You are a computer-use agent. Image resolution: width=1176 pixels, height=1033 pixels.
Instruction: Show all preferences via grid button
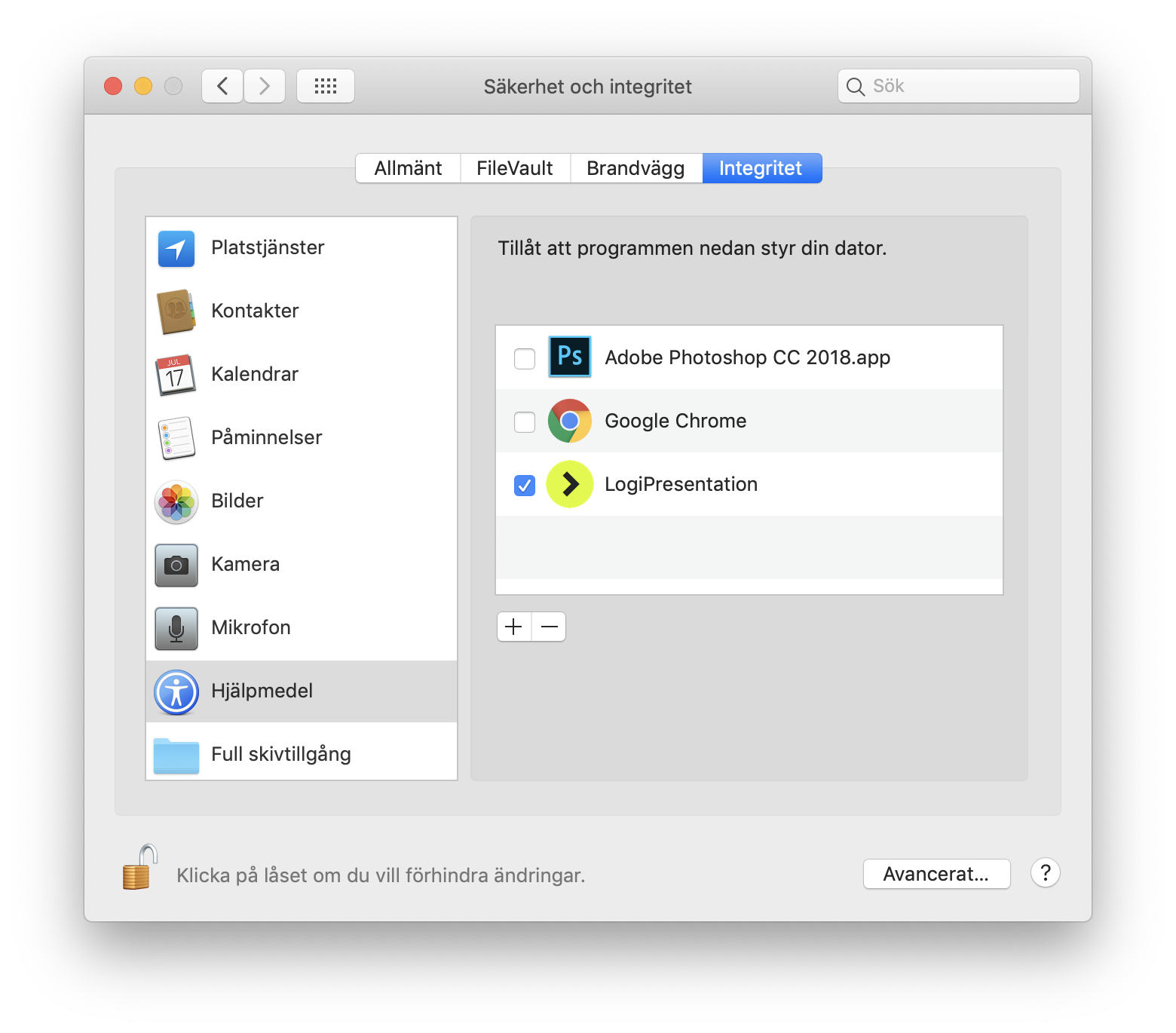pyautogui.click(x=326, y=86)
